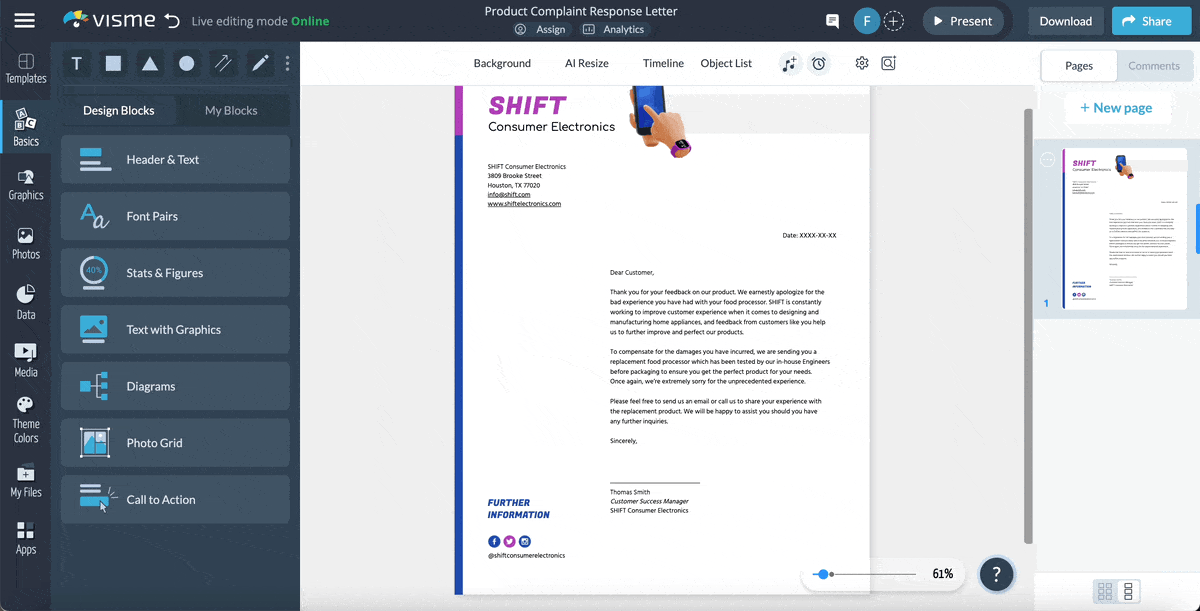Switch to the Comments tab
The height and width of the screenshot is (611, 1200).
tap(1154, 65)
